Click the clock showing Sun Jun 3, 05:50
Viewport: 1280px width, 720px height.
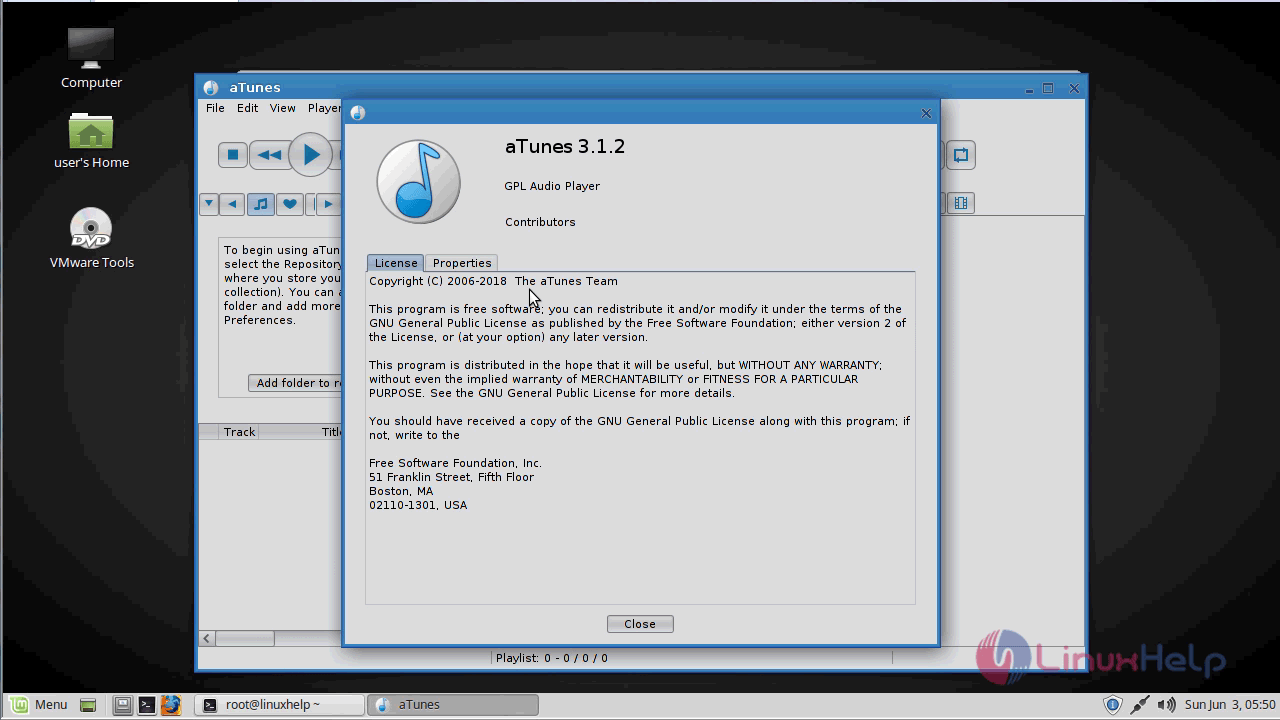click(1230, 705)
